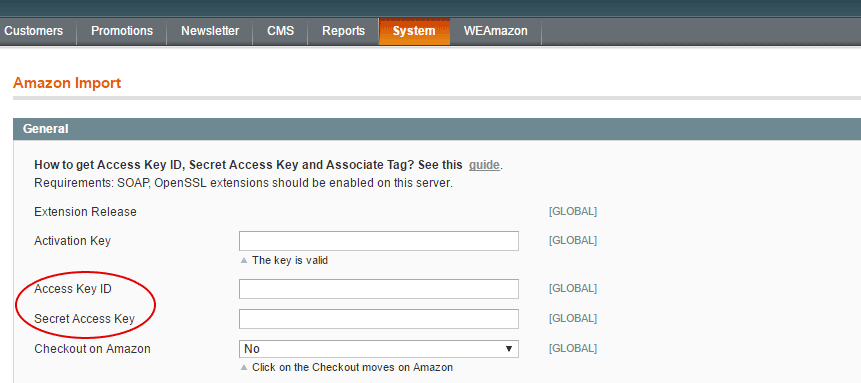
Task: Collapse the General section header
Action: click(437, 129)
